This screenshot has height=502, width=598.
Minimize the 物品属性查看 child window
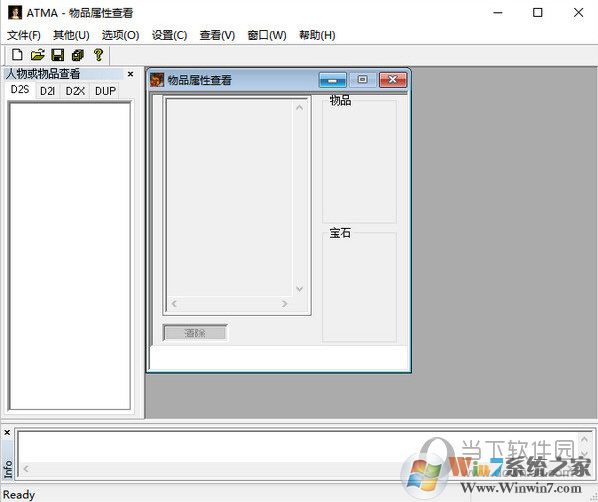[333, 80]
